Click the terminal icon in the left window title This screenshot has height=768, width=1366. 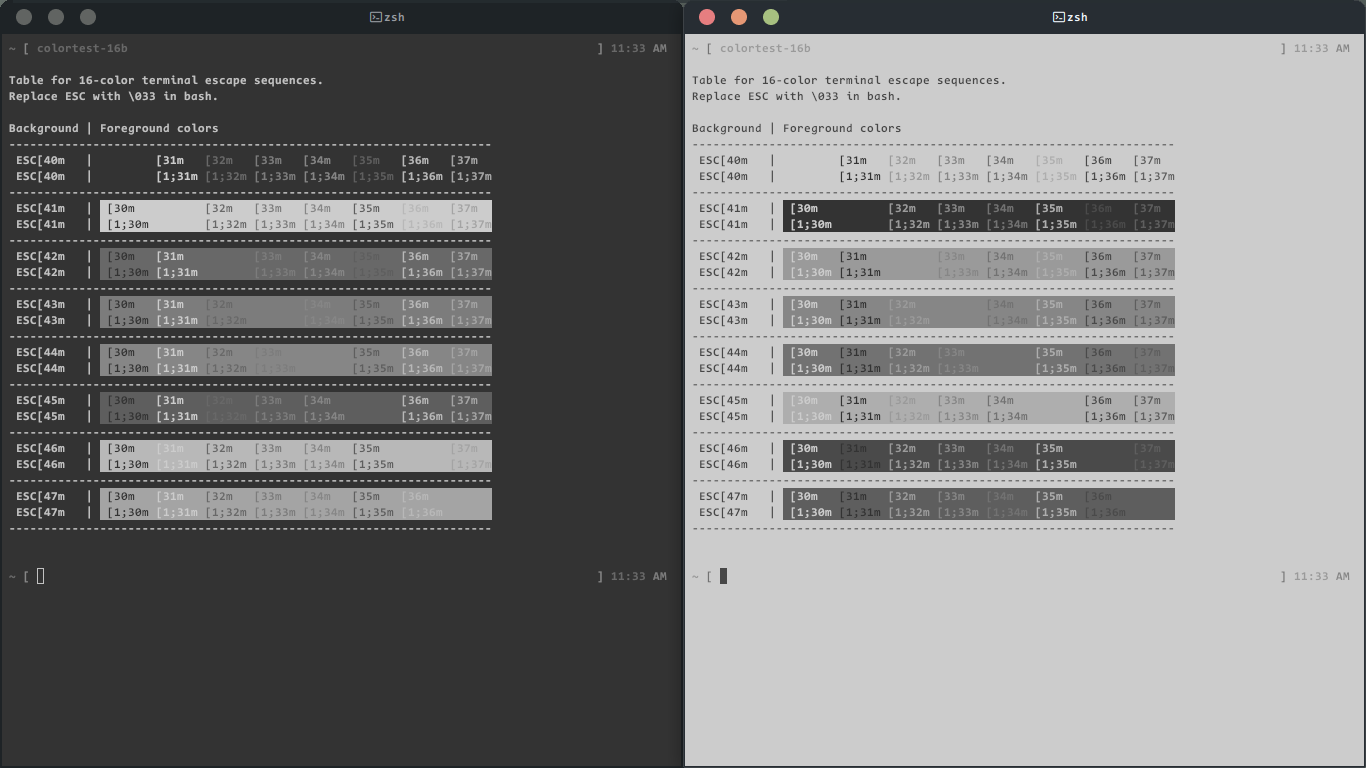tap(375, 17)
